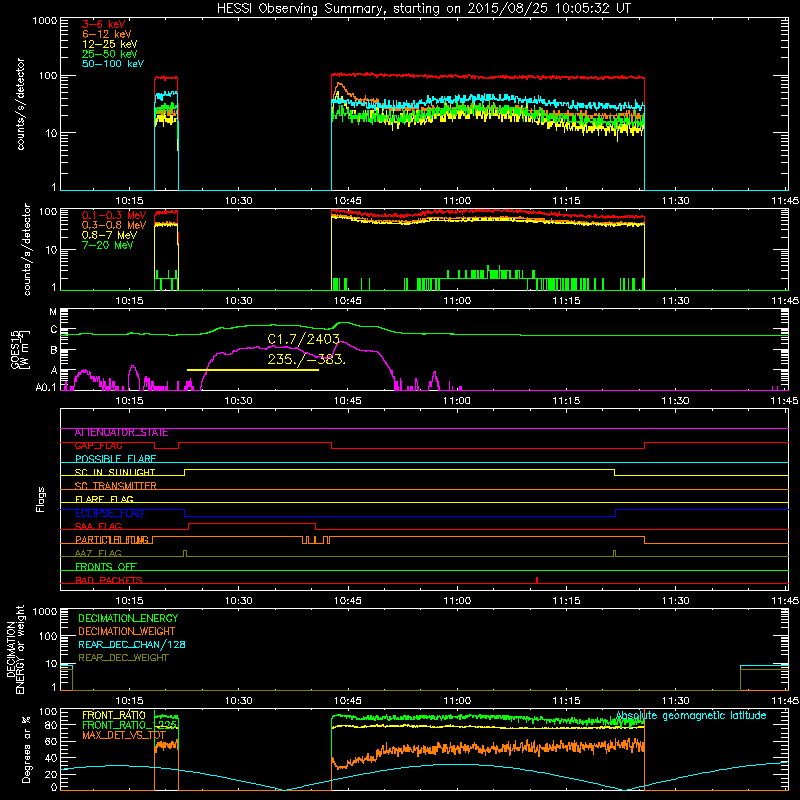Screen dimensions: 800x800
Task: Click the ATTENUATOR_STATE flag label
Action: point(121,433)
